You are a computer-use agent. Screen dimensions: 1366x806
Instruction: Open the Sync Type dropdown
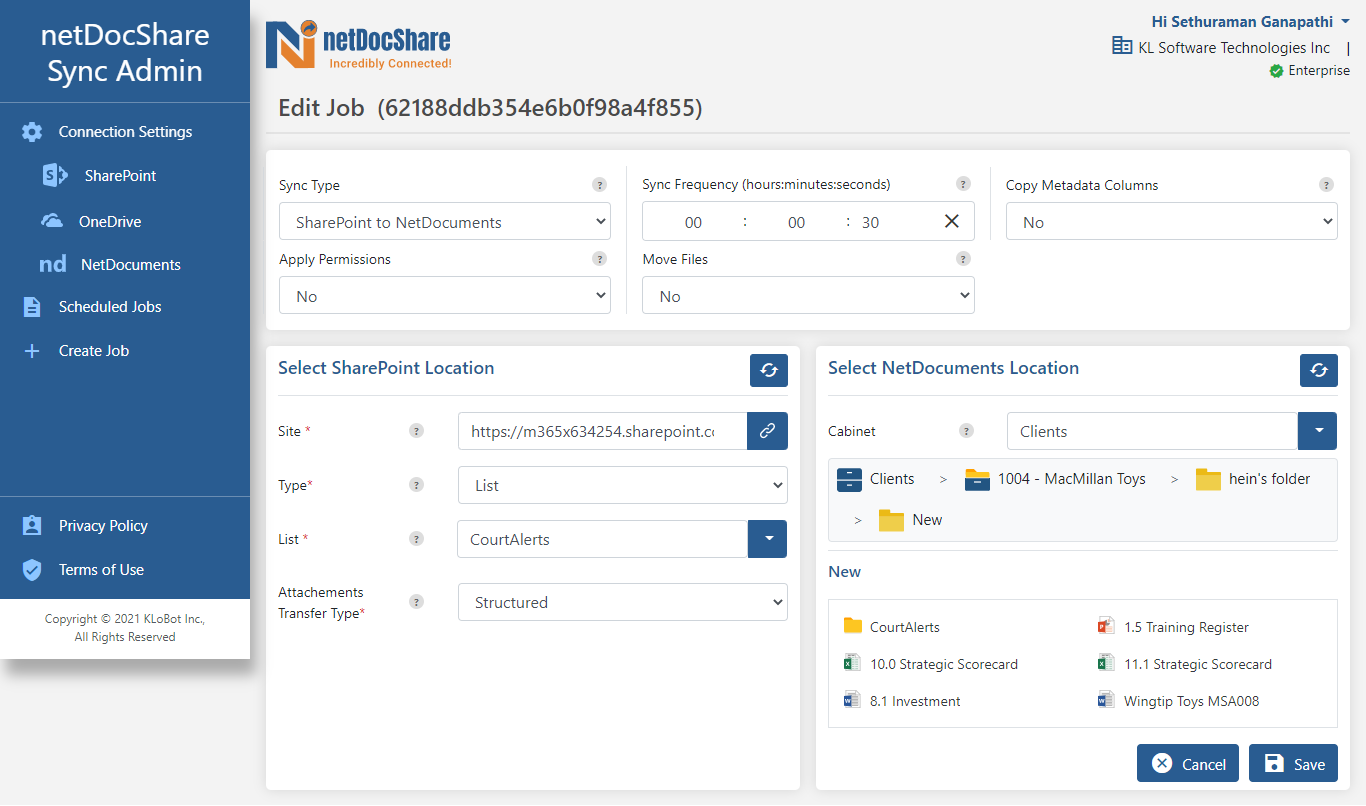(x=445, y=222)
